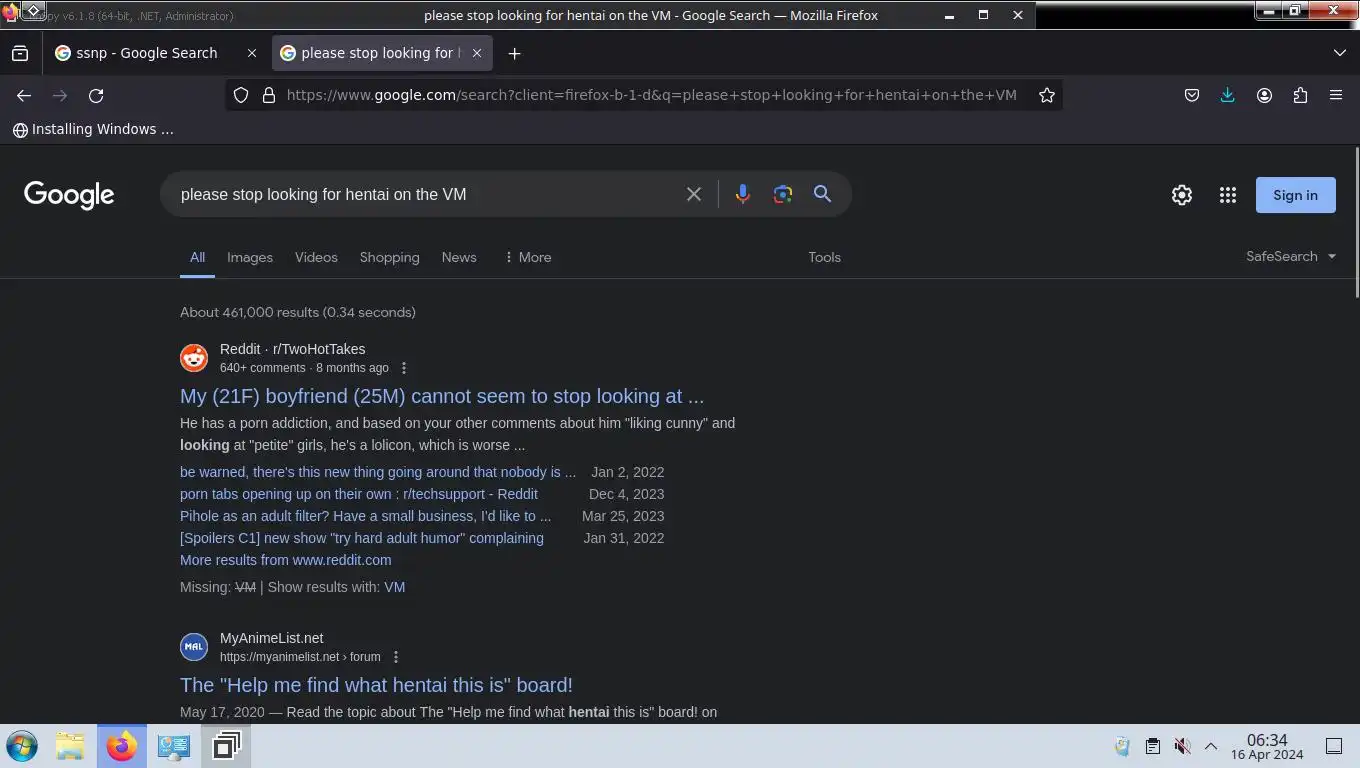Go forward one page in Firefox

tap(60, 95)
